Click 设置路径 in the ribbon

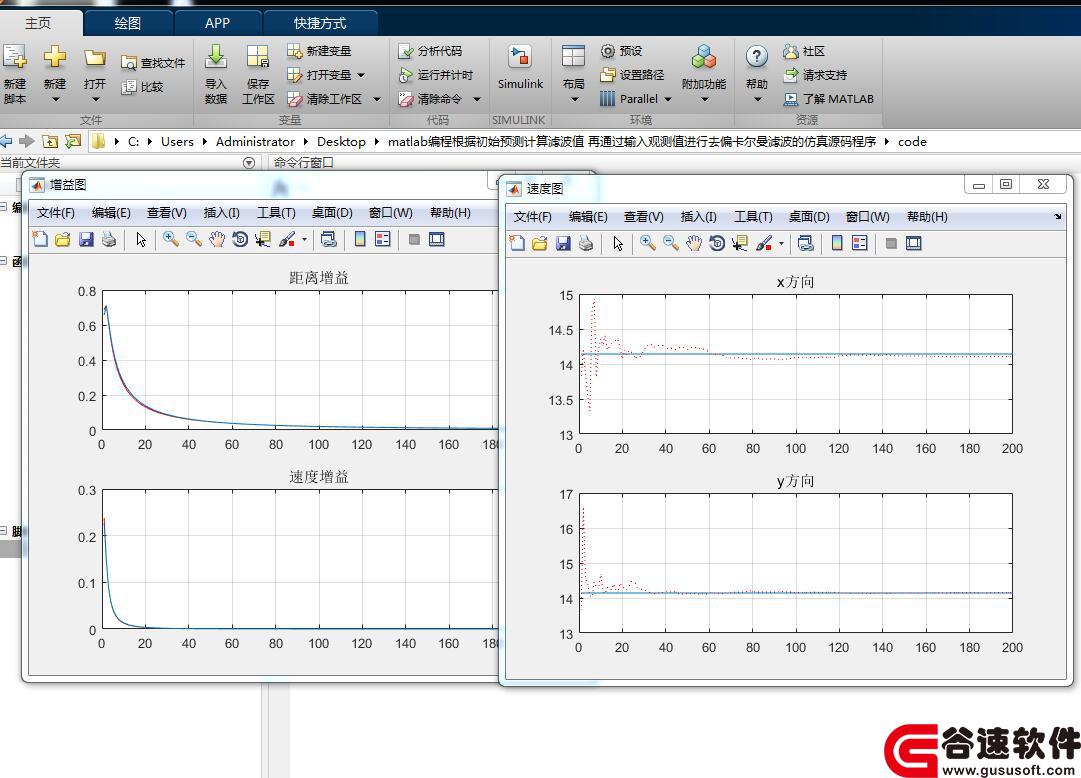632,75
